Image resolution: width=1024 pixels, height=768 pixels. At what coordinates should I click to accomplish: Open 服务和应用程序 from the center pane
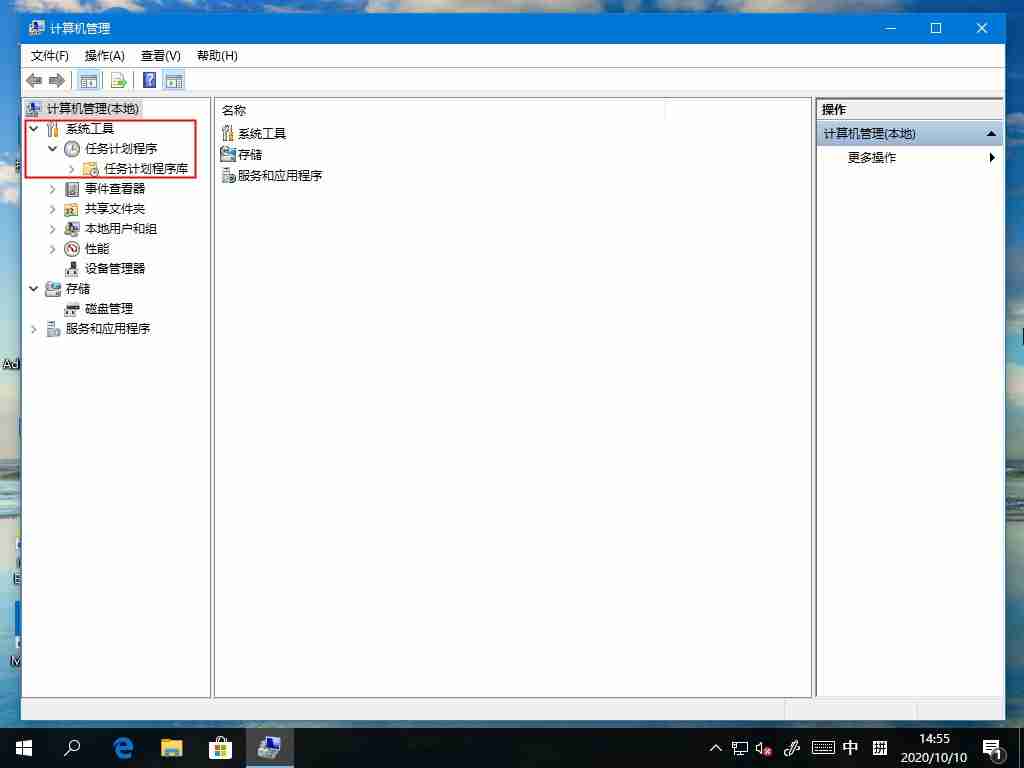pos(280,175)
